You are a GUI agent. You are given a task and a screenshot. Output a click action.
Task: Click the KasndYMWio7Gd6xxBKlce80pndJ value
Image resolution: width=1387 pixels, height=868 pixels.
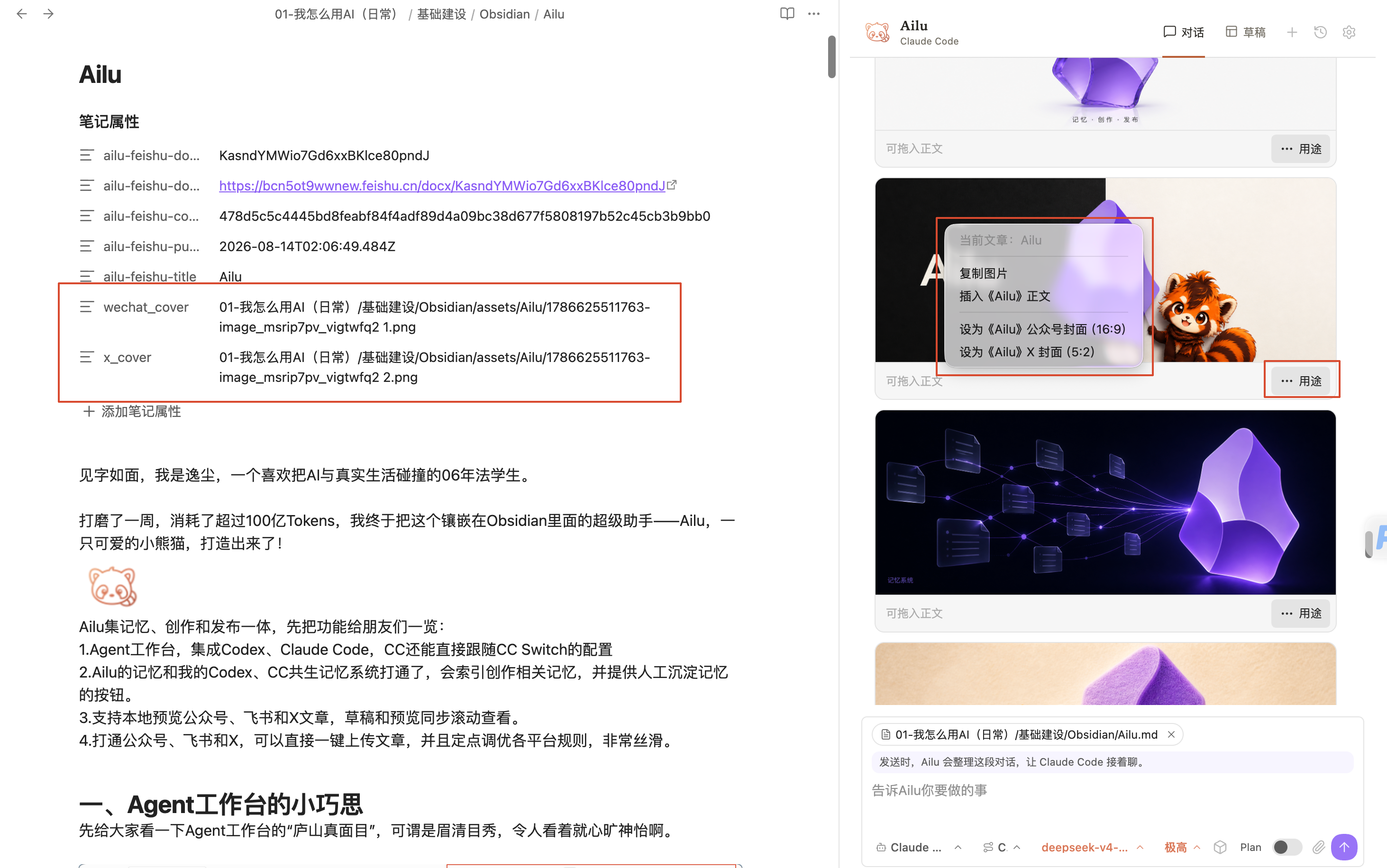[x=324, y=155]
